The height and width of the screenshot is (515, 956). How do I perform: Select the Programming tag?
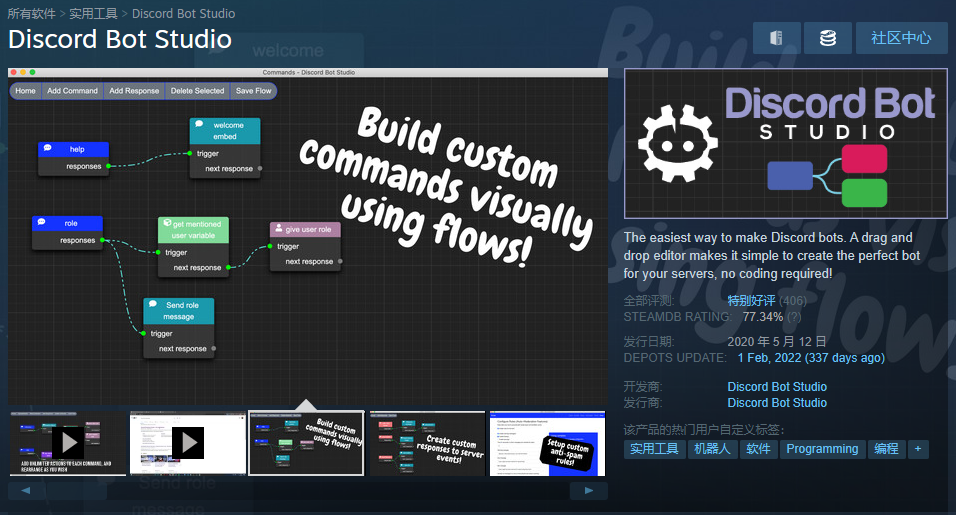(822, 449)
